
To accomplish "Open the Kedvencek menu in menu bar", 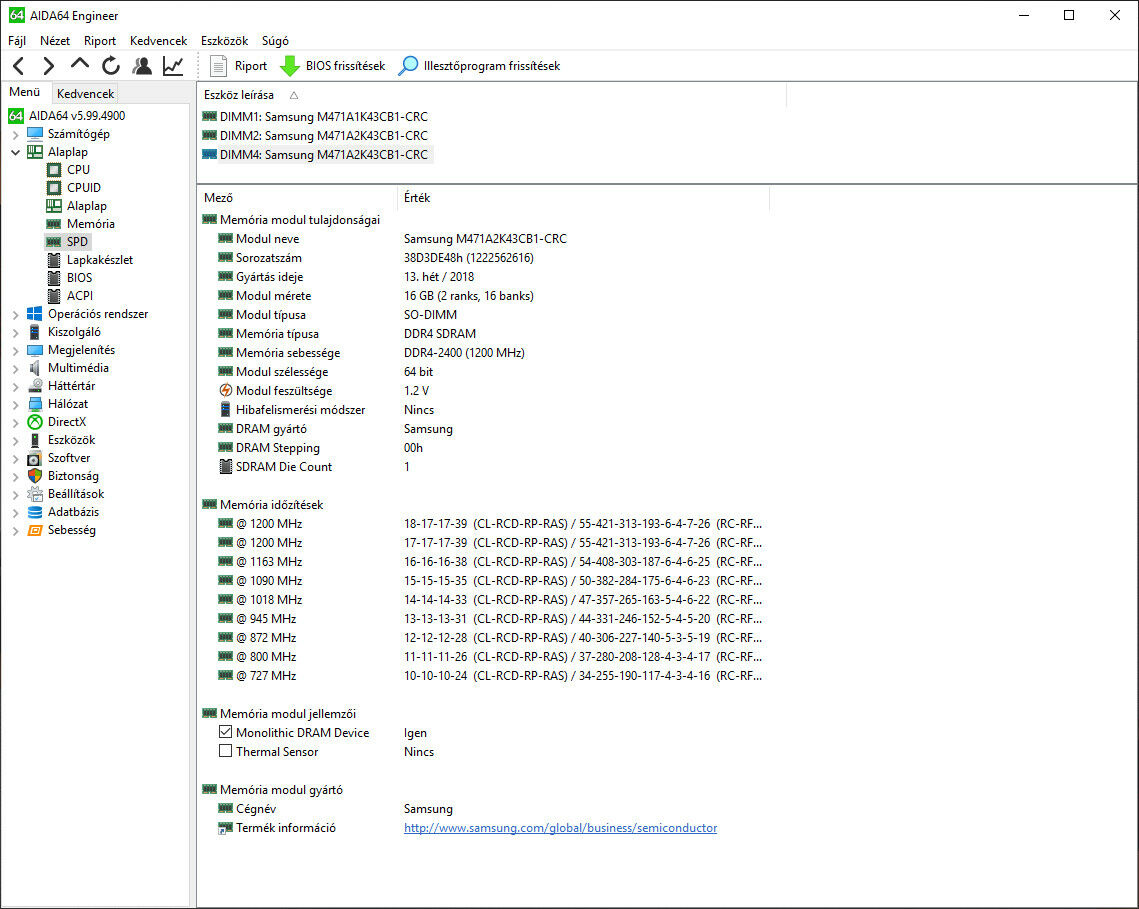I will coord(158,41).
